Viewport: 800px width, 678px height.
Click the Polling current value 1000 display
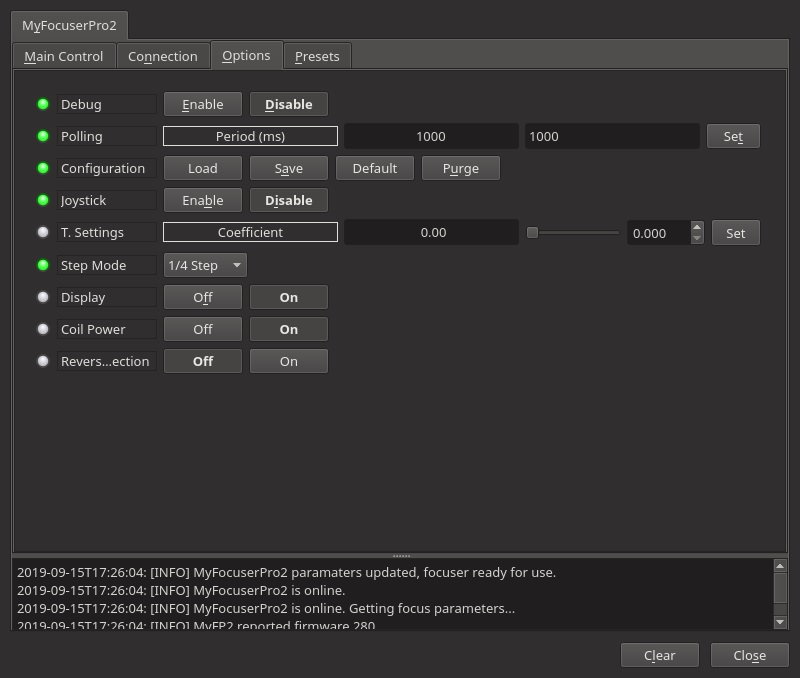pos(431,136)
